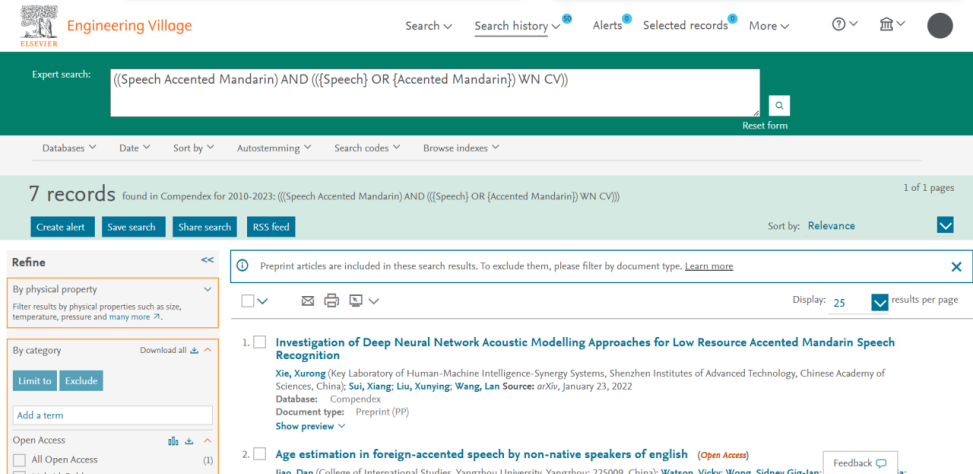Click the Engineering Village title

click(129, 26)
